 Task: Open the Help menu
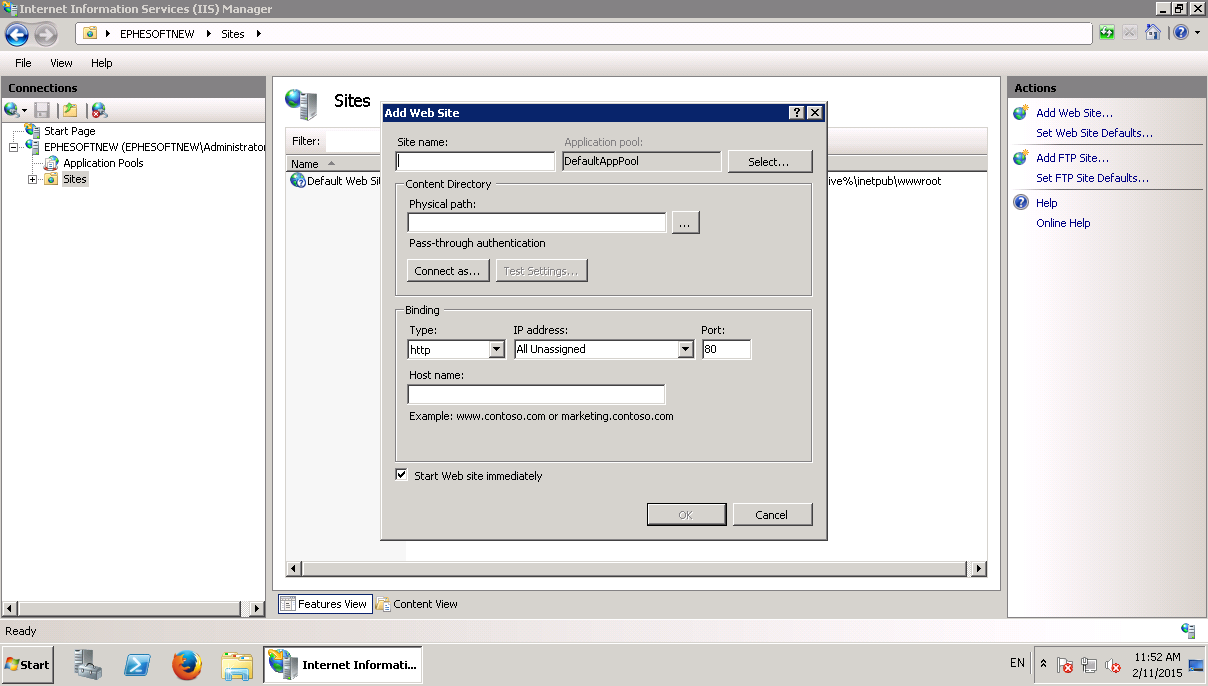point(102,63)
